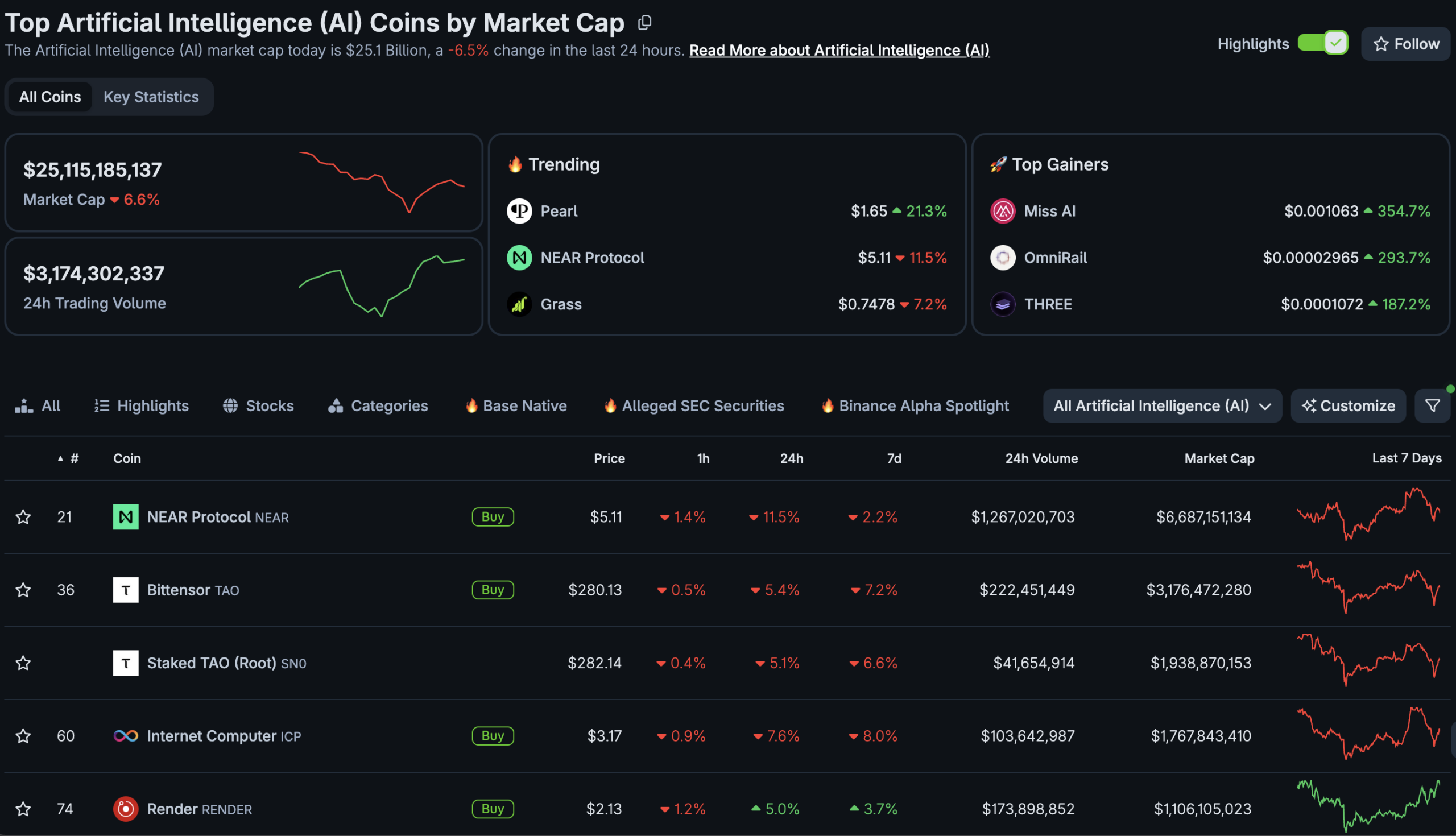The image size is (1456, 836).
Task: Click the Follow button
Action: click(1405, 44)
